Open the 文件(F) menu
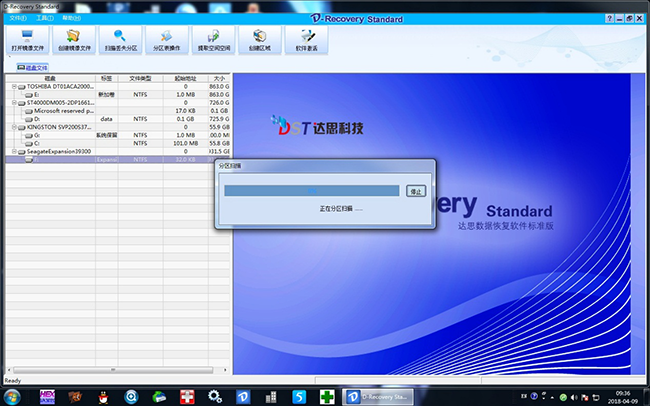650x406 pixels. 18,18
